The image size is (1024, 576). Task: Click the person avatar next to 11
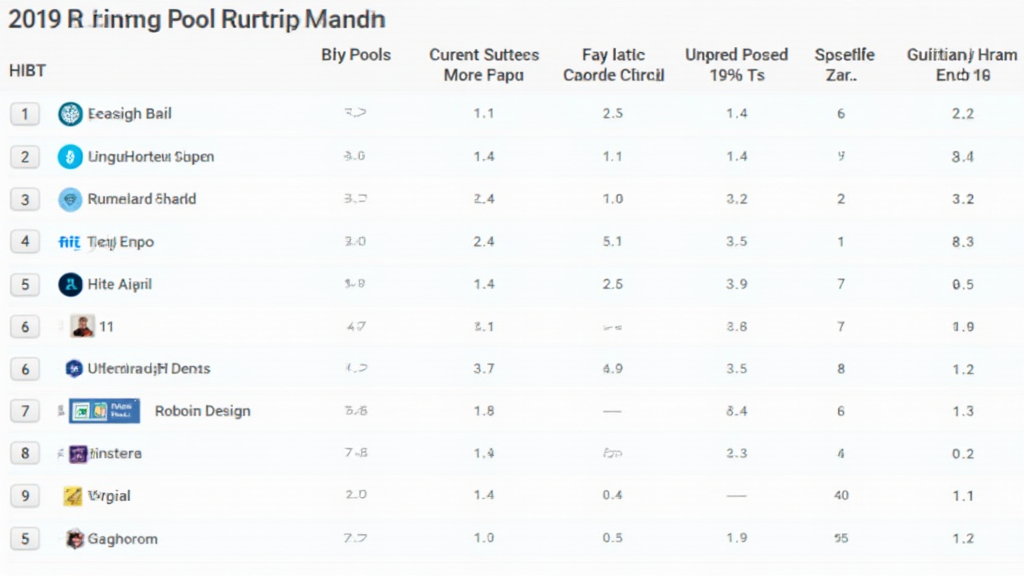(82, 326)
